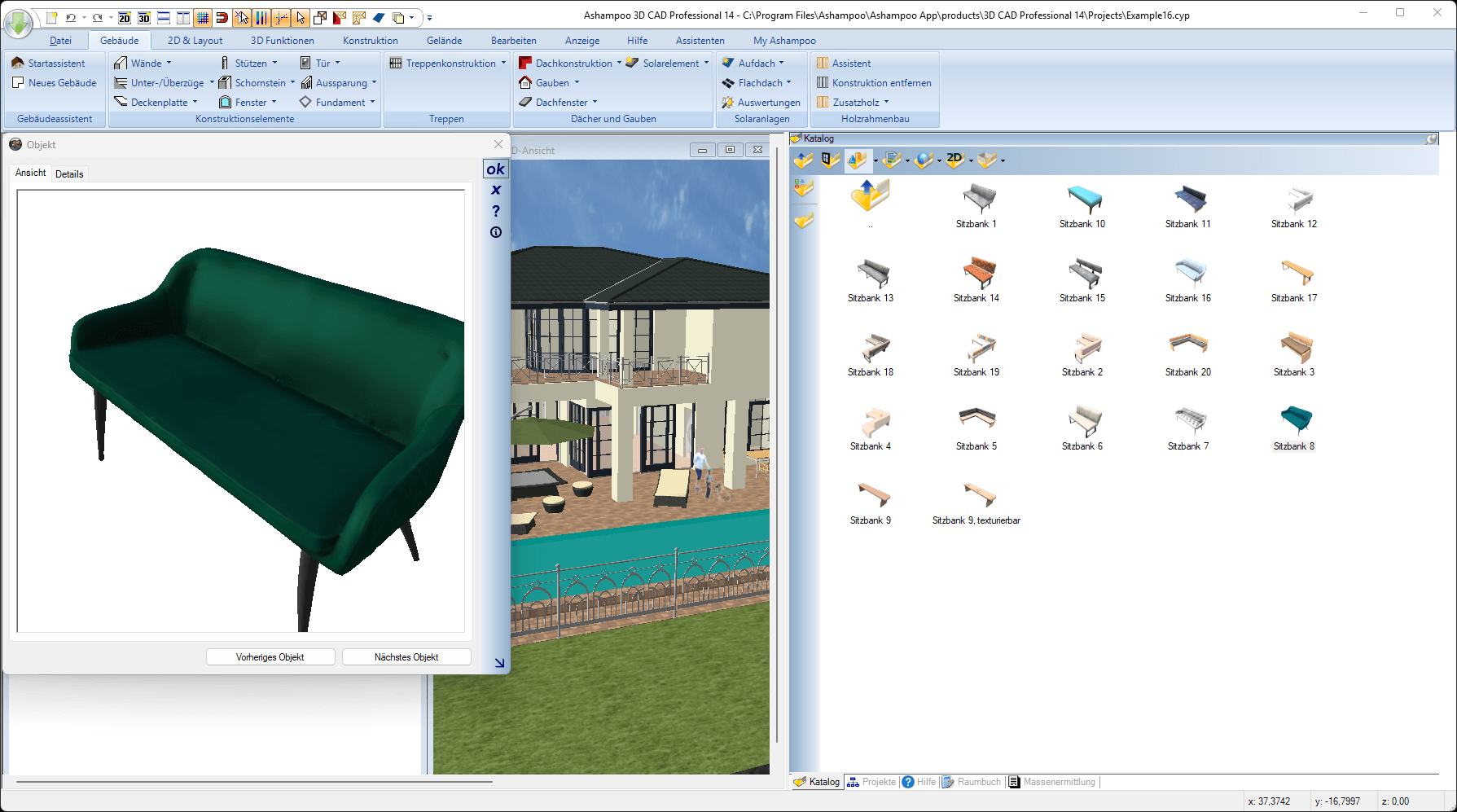
Task: Open the 3D objects catalog folder icon
Action: [857, 160]
